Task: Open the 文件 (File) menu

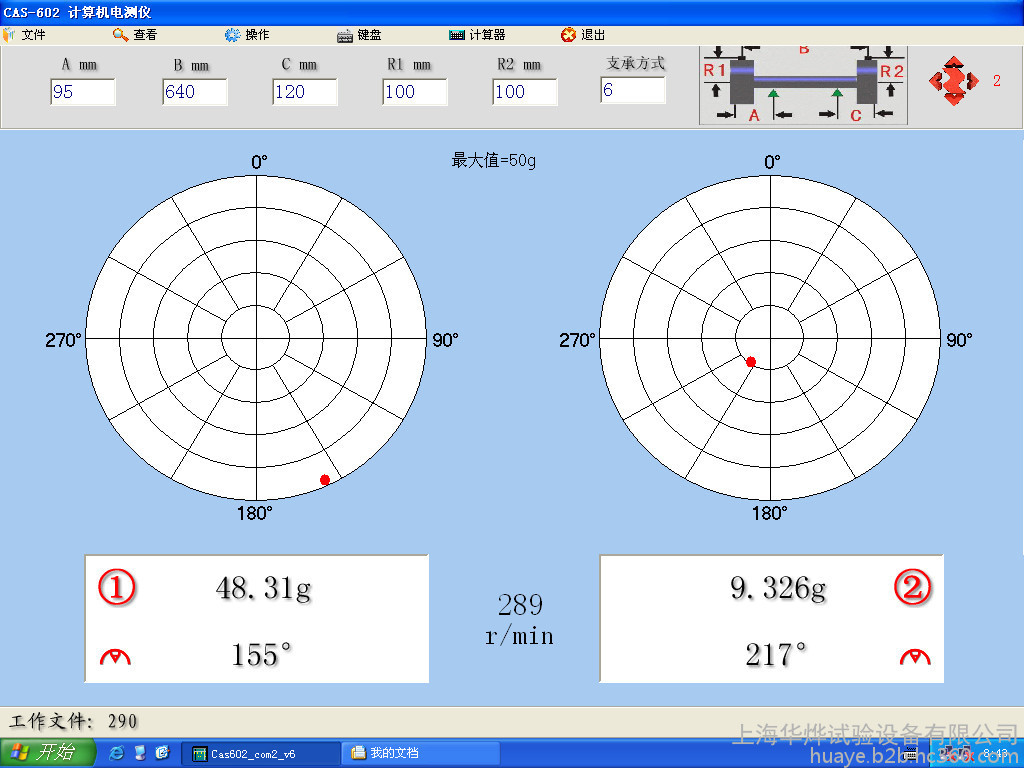Action: pyautogui.click(x=25, y=35)
